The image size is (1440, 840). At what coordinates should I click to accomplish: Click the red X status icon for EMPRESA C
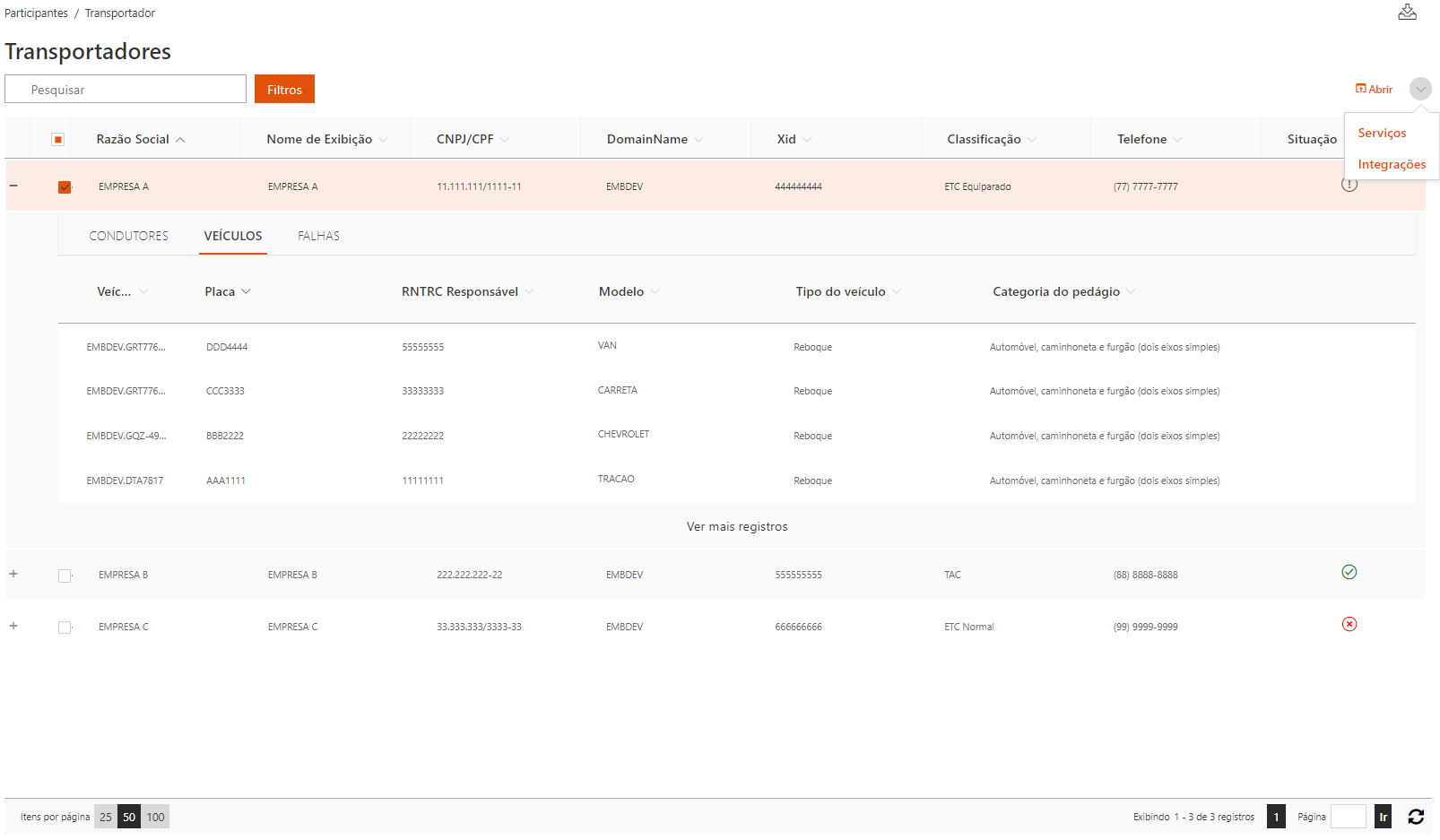click(1349, 624)
